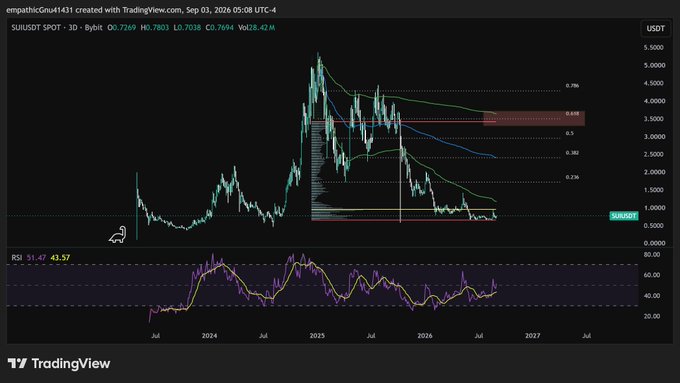The width and height of the screenshot is (680, 383).
Task: Click the 80.00 RSI axis value
Action: [x=652, y=255]
